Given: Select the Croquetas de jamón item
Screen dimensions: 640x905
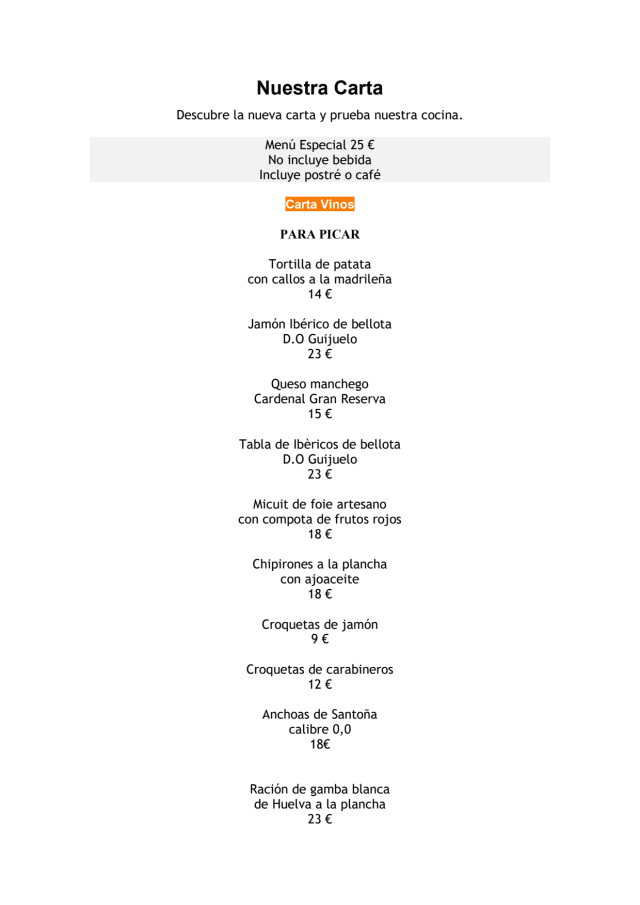Looking at the screenshot, I should point(319,624).
